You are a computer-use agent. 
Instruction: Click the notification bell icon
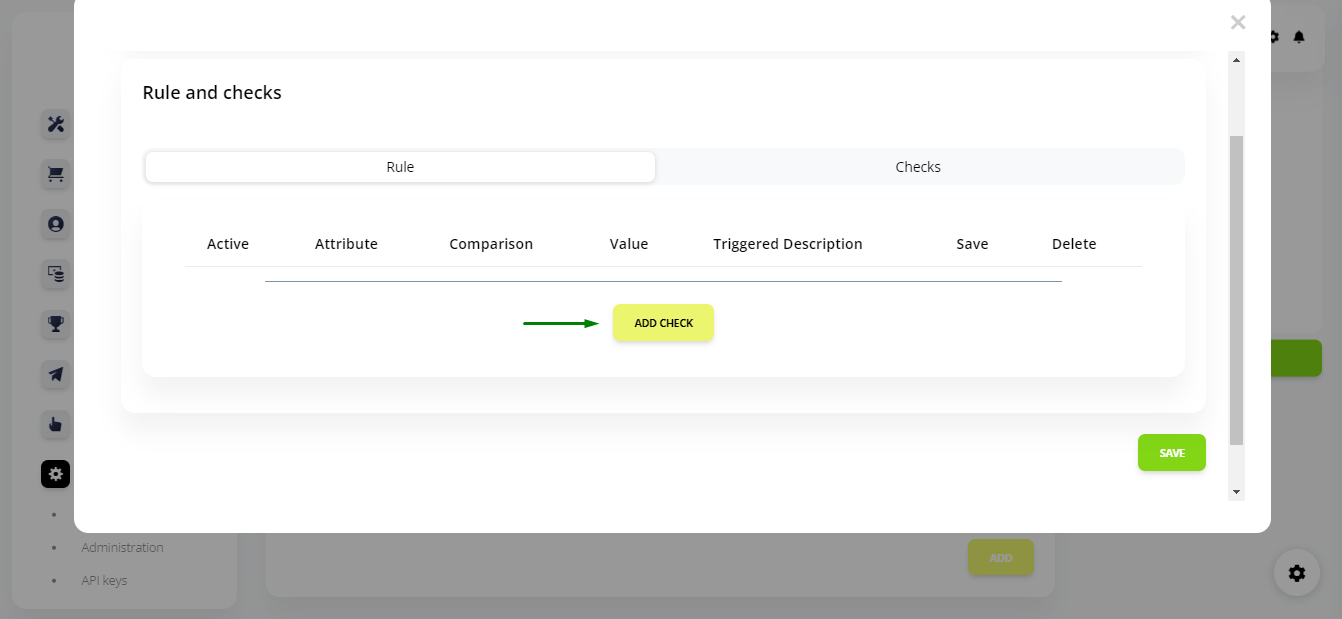(1299, 37)
